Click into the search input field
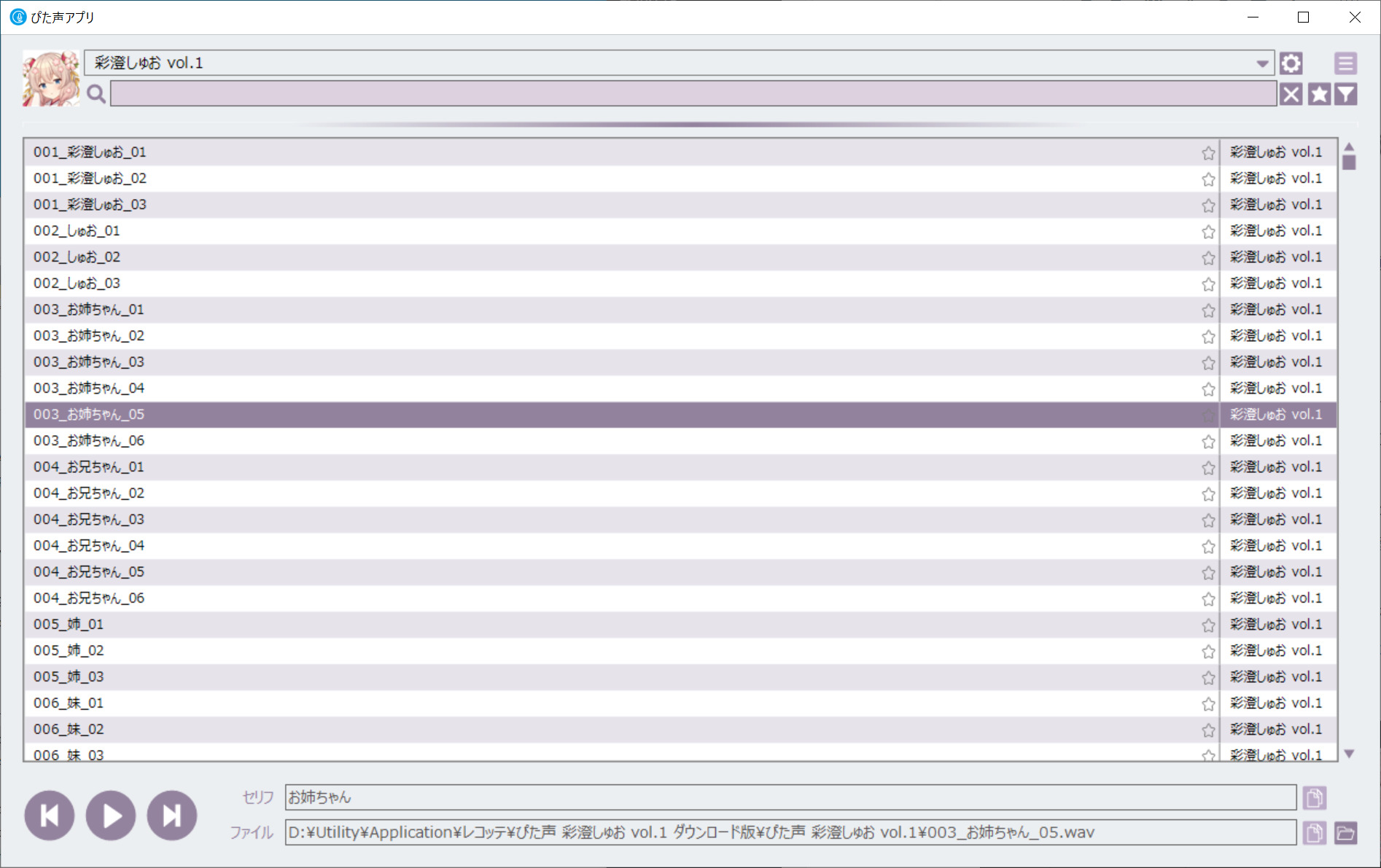 (693, 94)
